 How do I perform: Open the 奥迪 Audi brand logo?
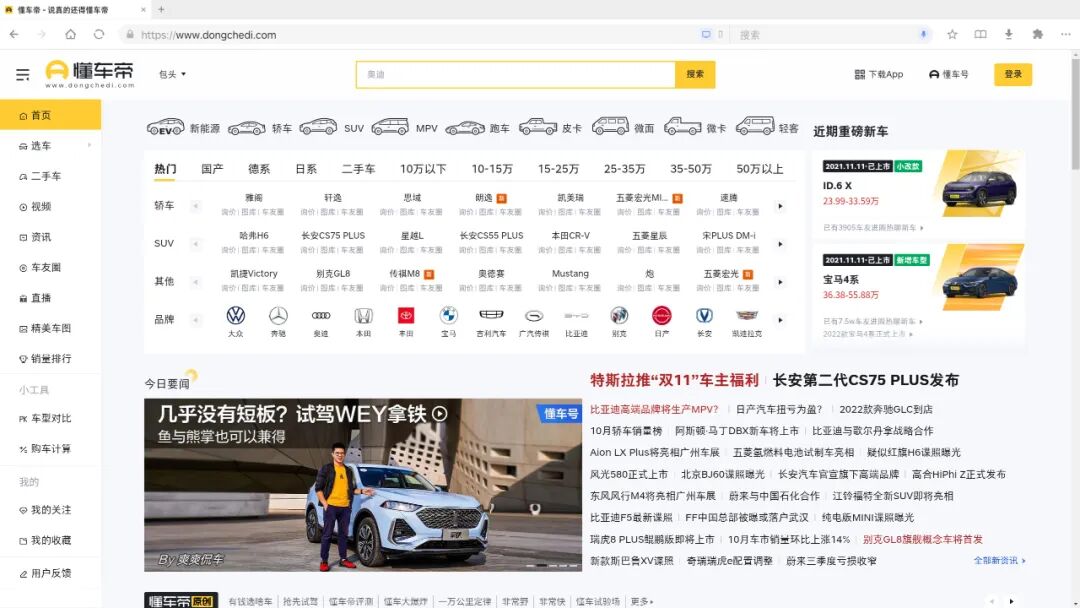pyautogui.click(x=321, y=315)
